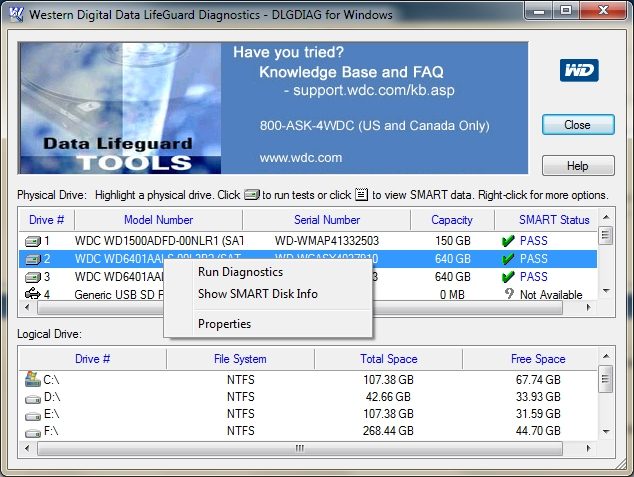The width and height of the screenshot is (634, 477).
Task: Click the SMART Status column header
Action: (546, 220)
